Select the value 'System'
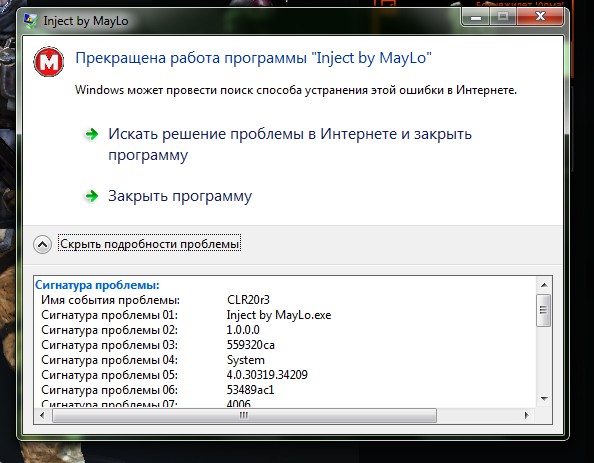The height and width of the screenshot is (463, 594). 245,360
